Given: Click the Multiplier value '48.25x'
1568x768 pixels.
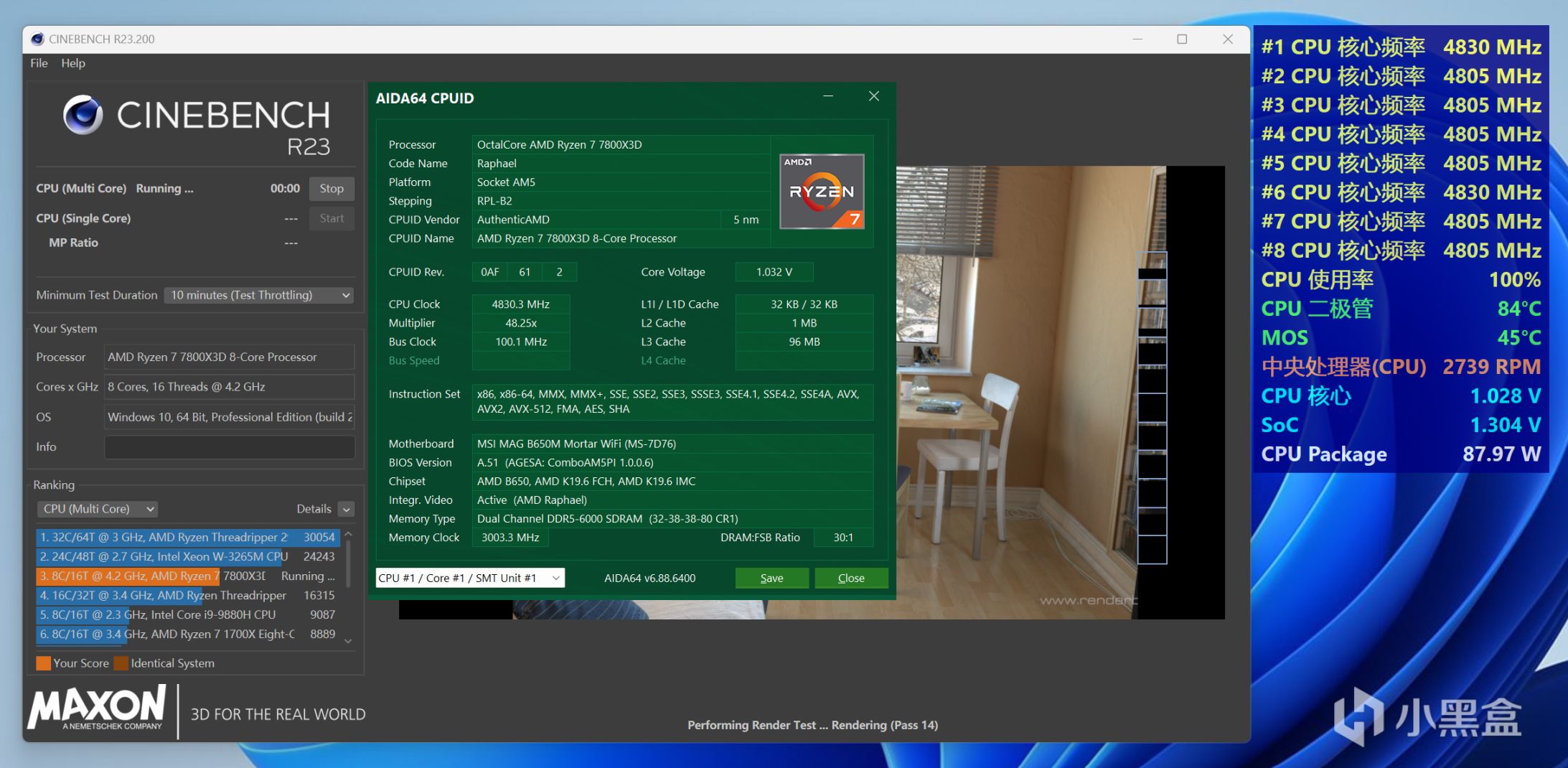Looking at the screenshot, I should [x=521, y=323].
